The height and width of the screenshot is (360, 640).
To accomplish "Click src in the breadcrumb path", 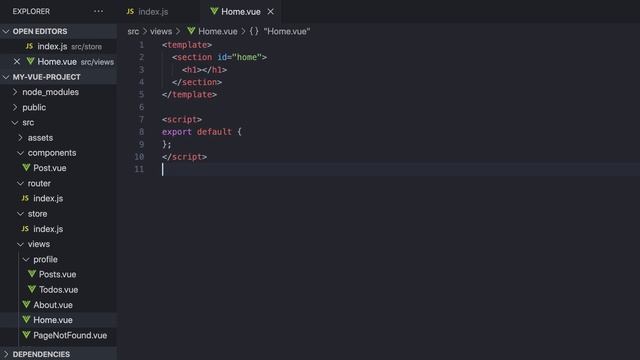I will pos(133,31).
